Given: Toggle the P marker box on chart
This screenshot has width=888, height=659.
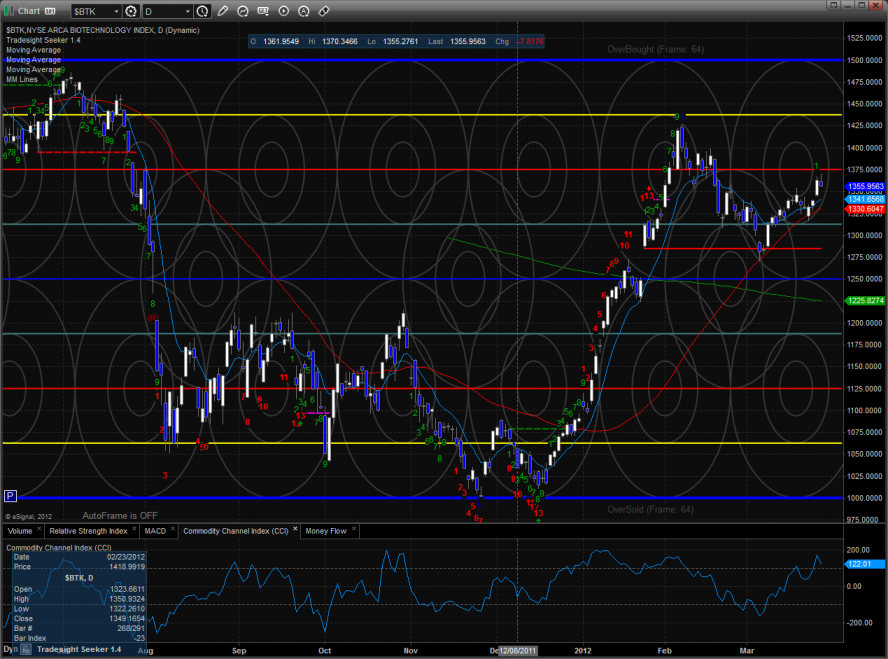Looking at the screenshot, I should tap(10, 496).
